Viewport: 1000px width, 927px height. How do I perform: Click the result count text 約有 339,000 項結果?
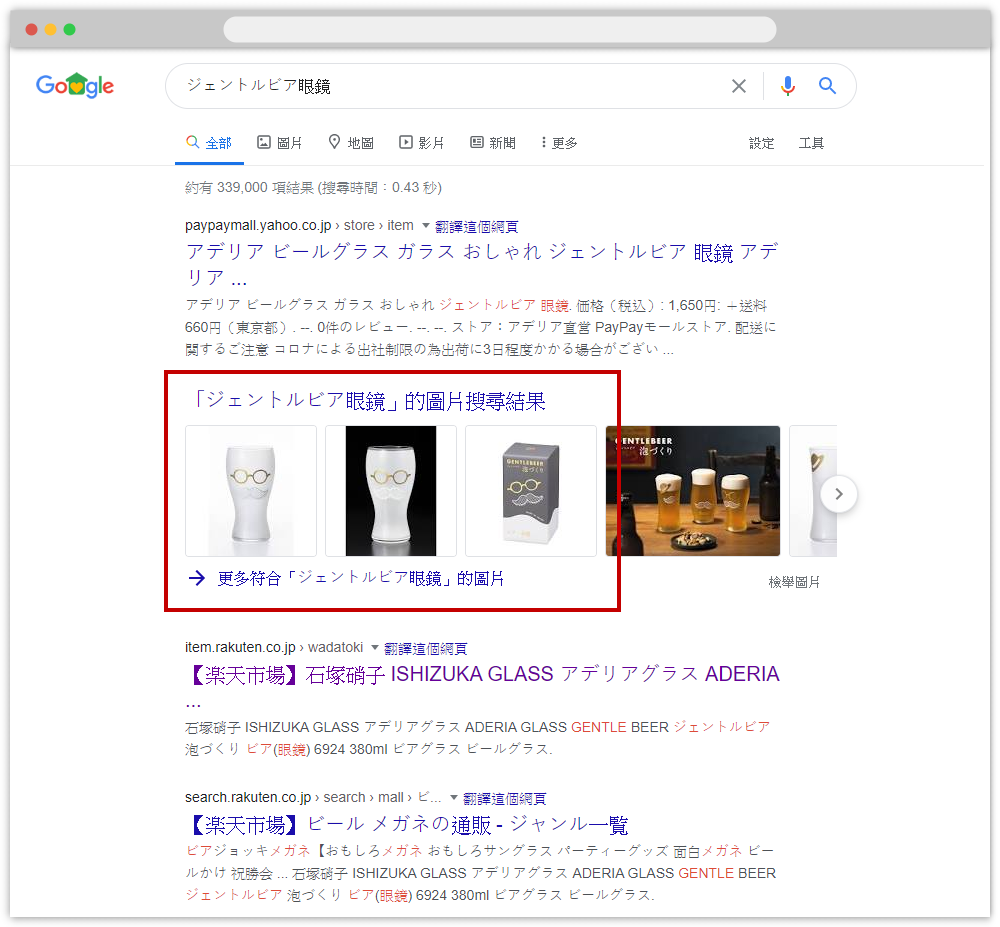(x=313, y=187)
